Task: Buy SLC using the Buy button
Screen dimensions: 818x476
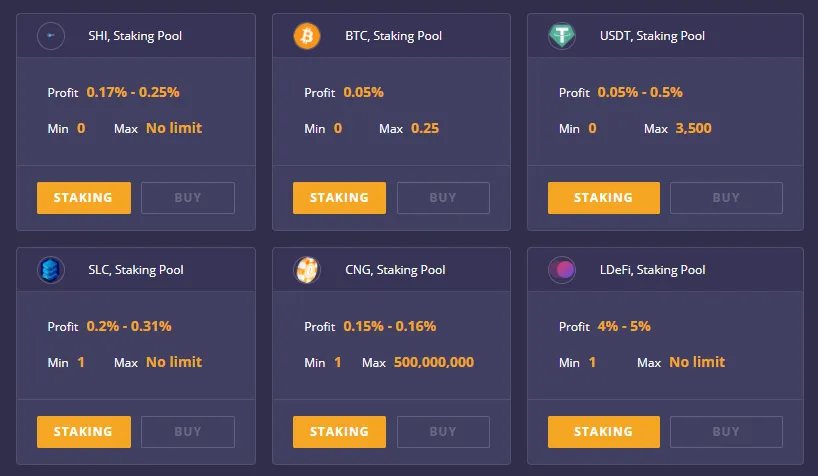Action: [188, 432]
